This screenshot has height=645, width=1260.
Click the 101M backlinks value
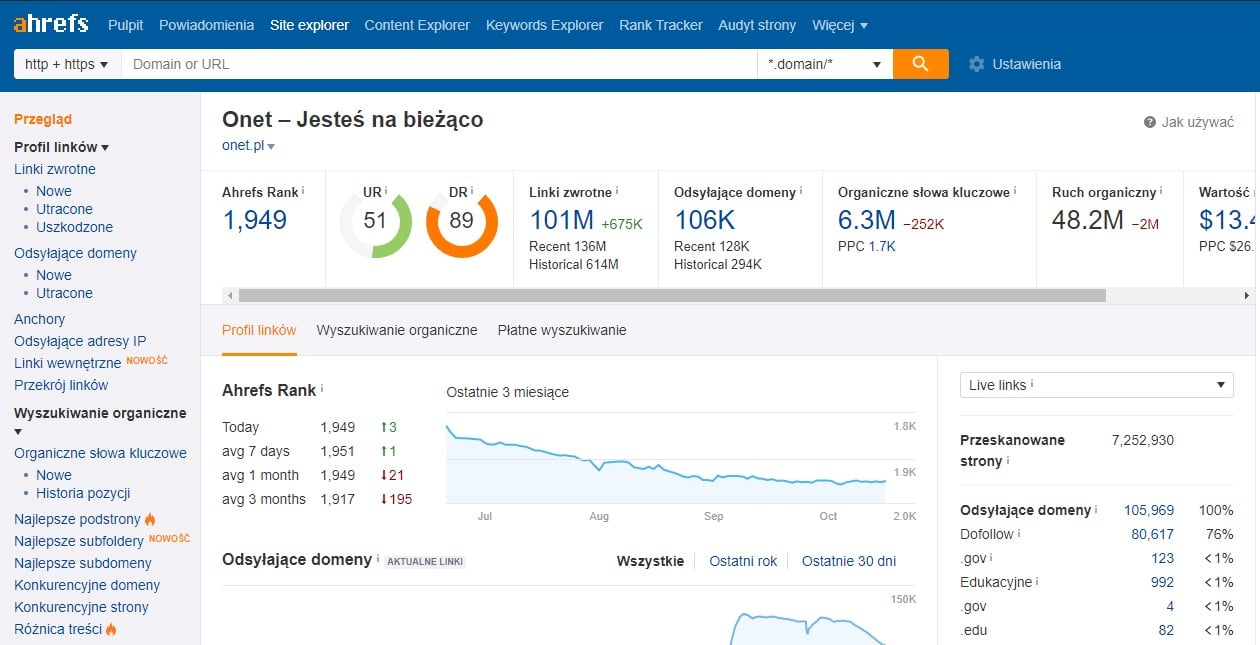561,220
